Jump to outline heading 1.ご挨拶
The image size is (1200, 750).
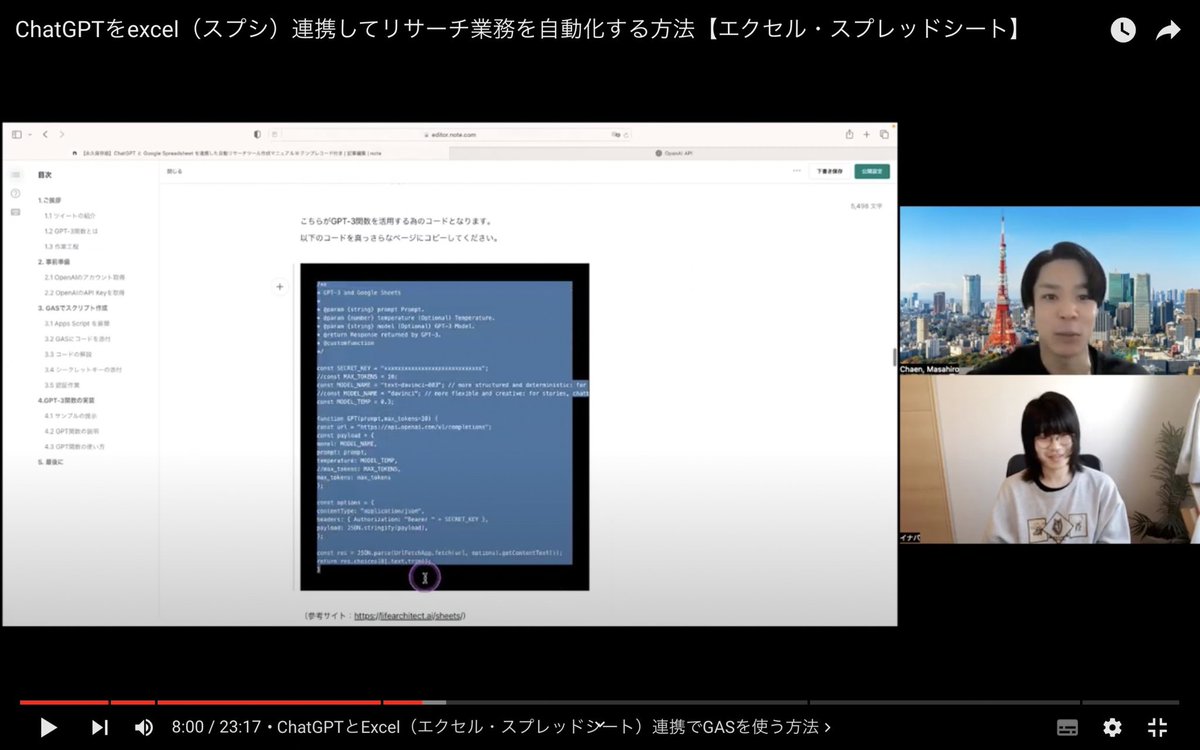(50, 200)
